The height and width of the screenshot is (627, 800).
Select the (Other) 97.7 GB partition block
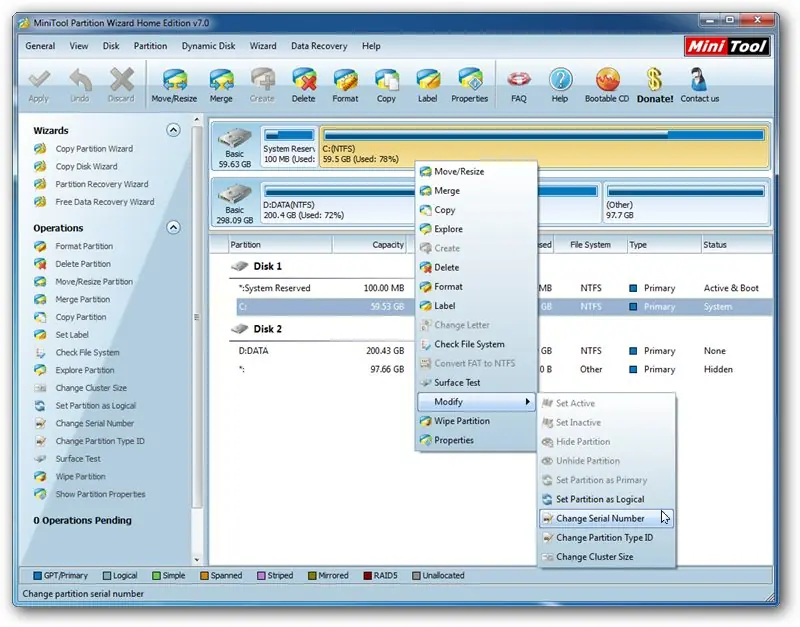[686, 203]
